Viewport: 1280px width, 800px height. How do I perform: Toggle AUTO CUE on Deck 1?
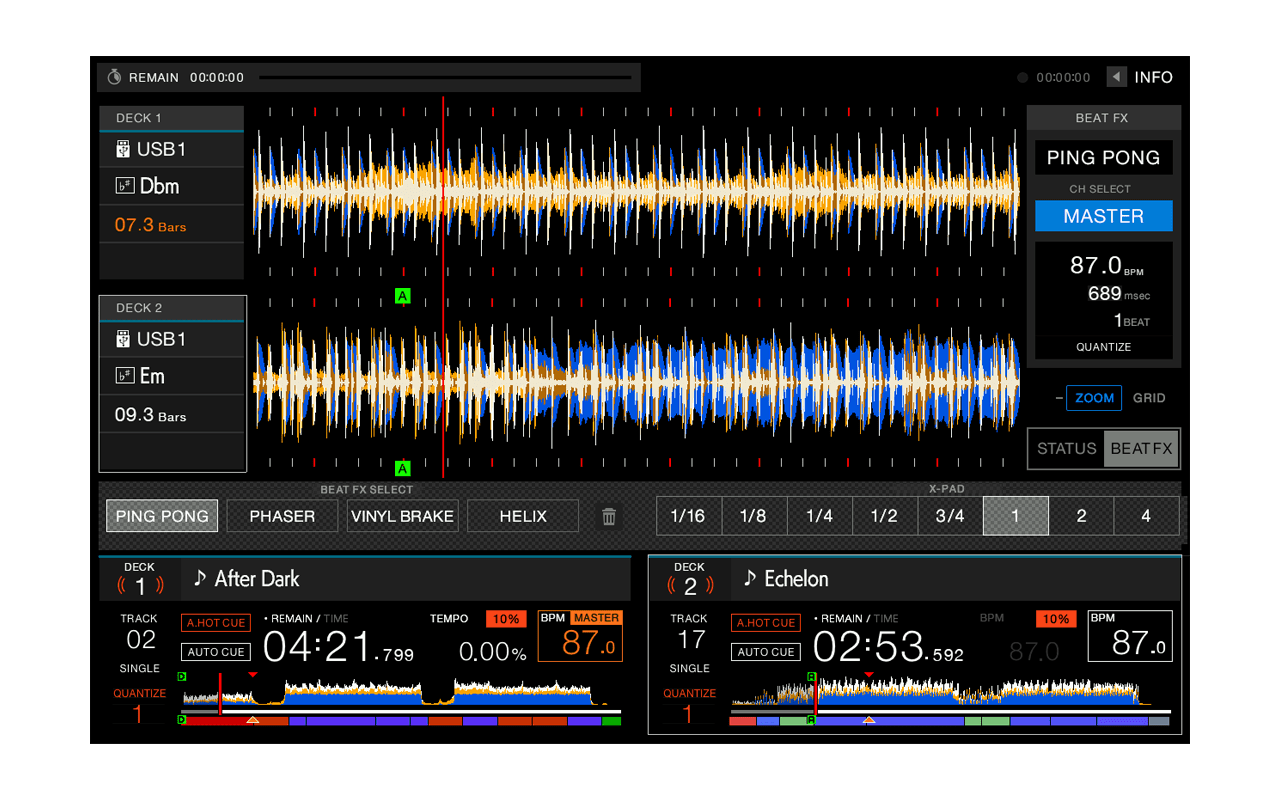pyautogui.click(x=215, y=651)
